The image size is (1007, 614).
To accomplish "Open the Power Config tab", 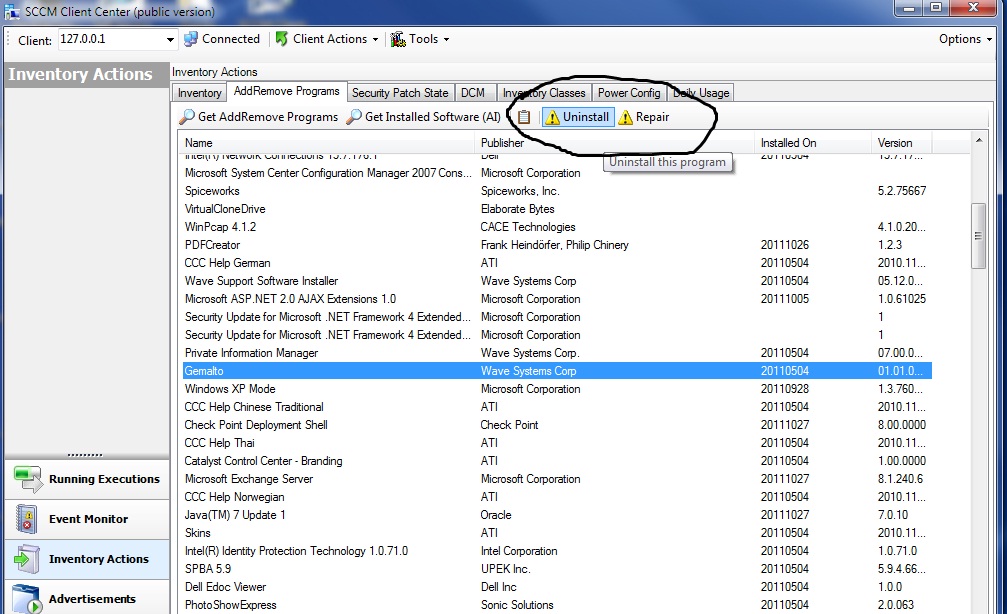I will 629,92.
